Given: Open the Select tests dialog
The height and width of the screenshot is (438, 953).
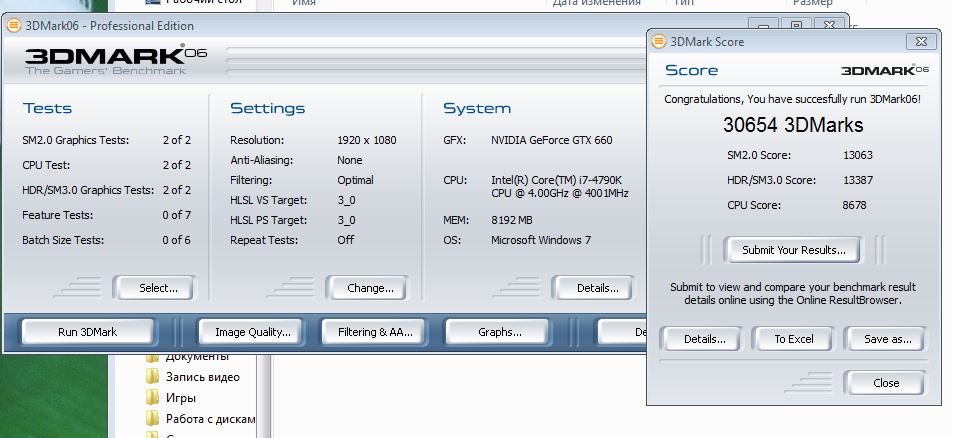Looking at the screenshot, I should pos(157,288).
